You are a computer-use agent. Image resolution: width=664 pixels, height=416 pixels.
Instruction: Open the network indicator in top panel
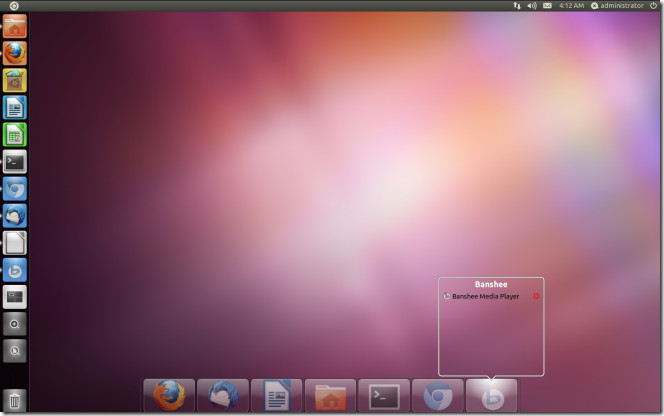(x=517, y=6)
